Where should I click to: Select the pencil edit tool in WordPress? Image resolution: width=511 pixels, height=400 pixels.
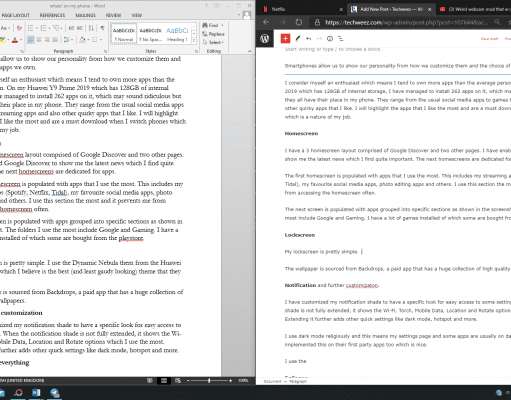(298, 39)
